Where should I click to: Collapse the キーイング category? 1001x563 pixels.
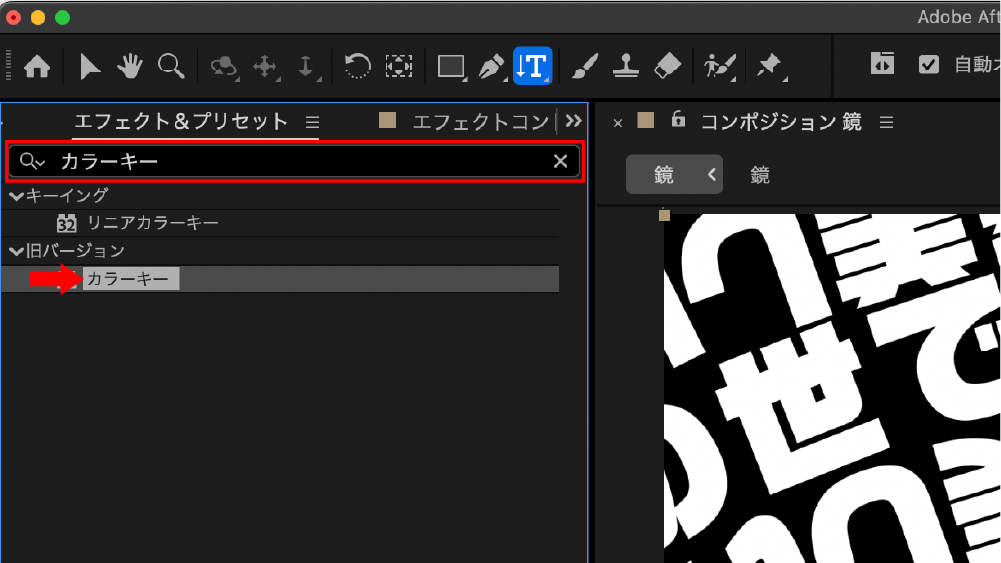tap(16, 196)
